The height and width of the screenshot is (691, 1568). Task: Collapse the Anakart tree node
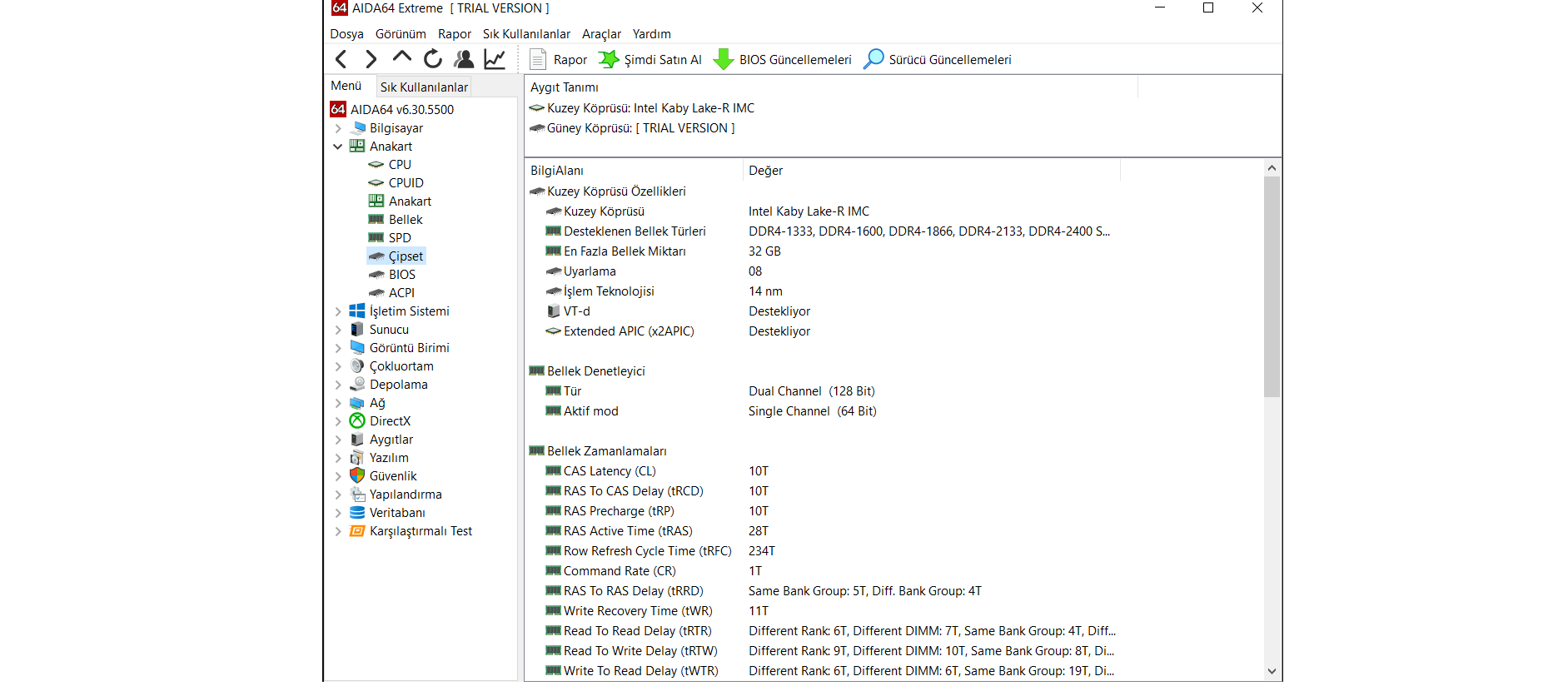pyautogui.click(x=338, y=147)
